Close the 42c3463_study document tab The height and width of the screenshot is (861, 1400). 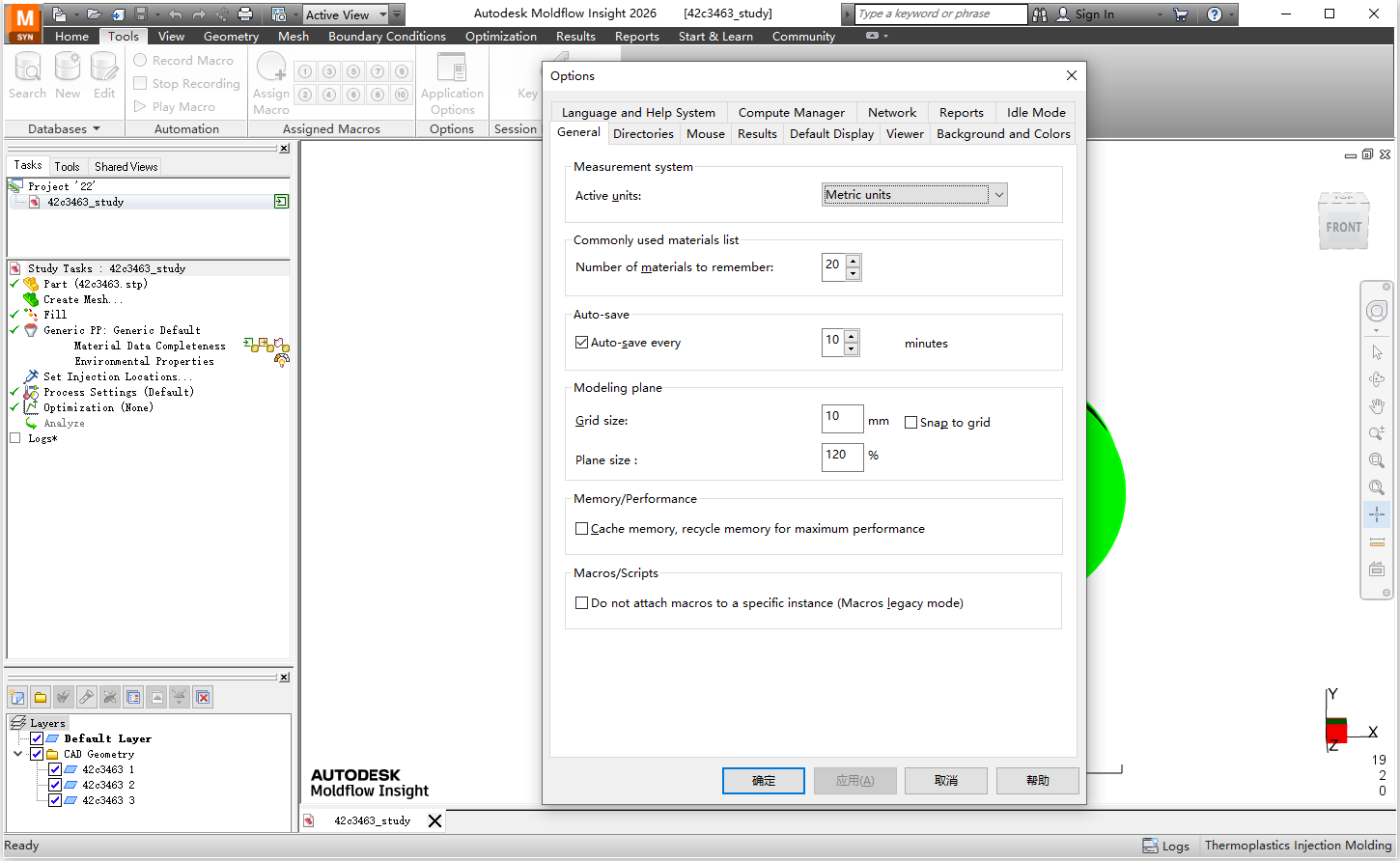434,820
